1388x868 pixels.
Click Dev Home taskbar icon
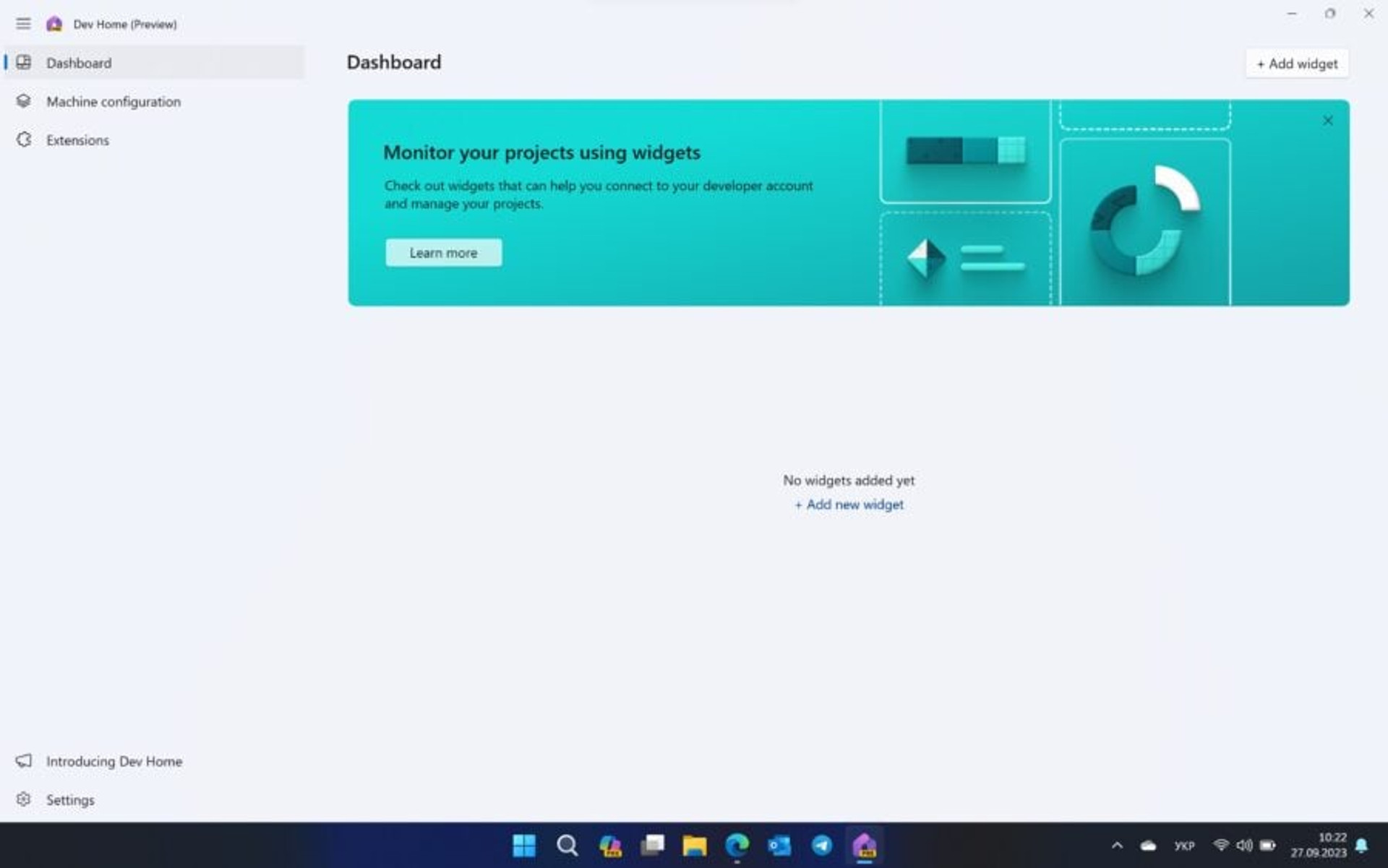click(865, 845)
